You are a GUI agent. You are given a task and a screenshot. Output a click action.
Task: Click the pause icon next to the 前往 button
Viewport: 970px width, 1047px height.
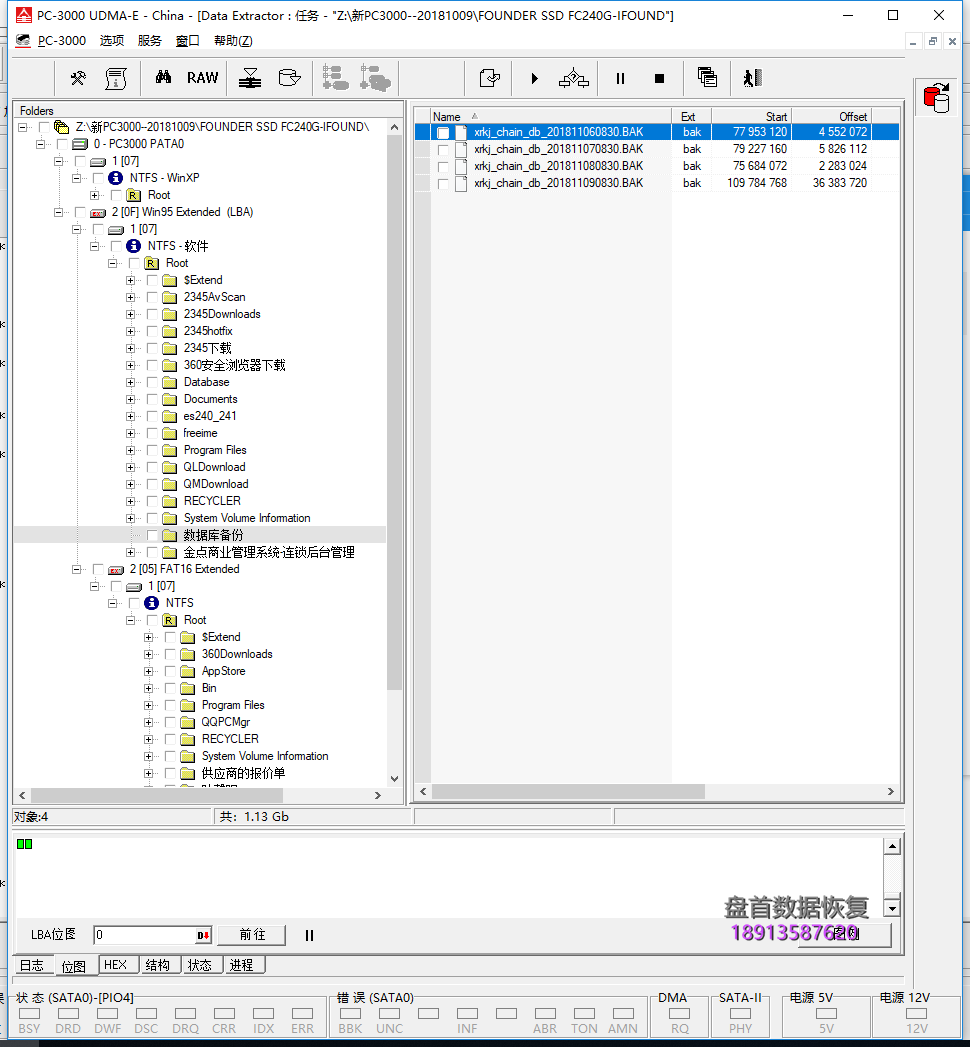(309, 935)
